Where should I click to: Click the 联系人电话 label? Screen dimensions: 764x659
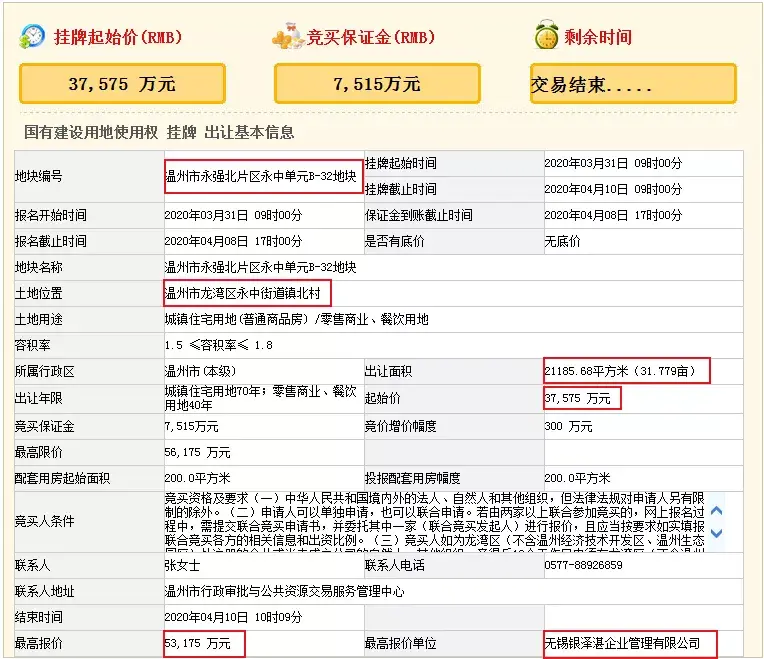coord(394,565)
